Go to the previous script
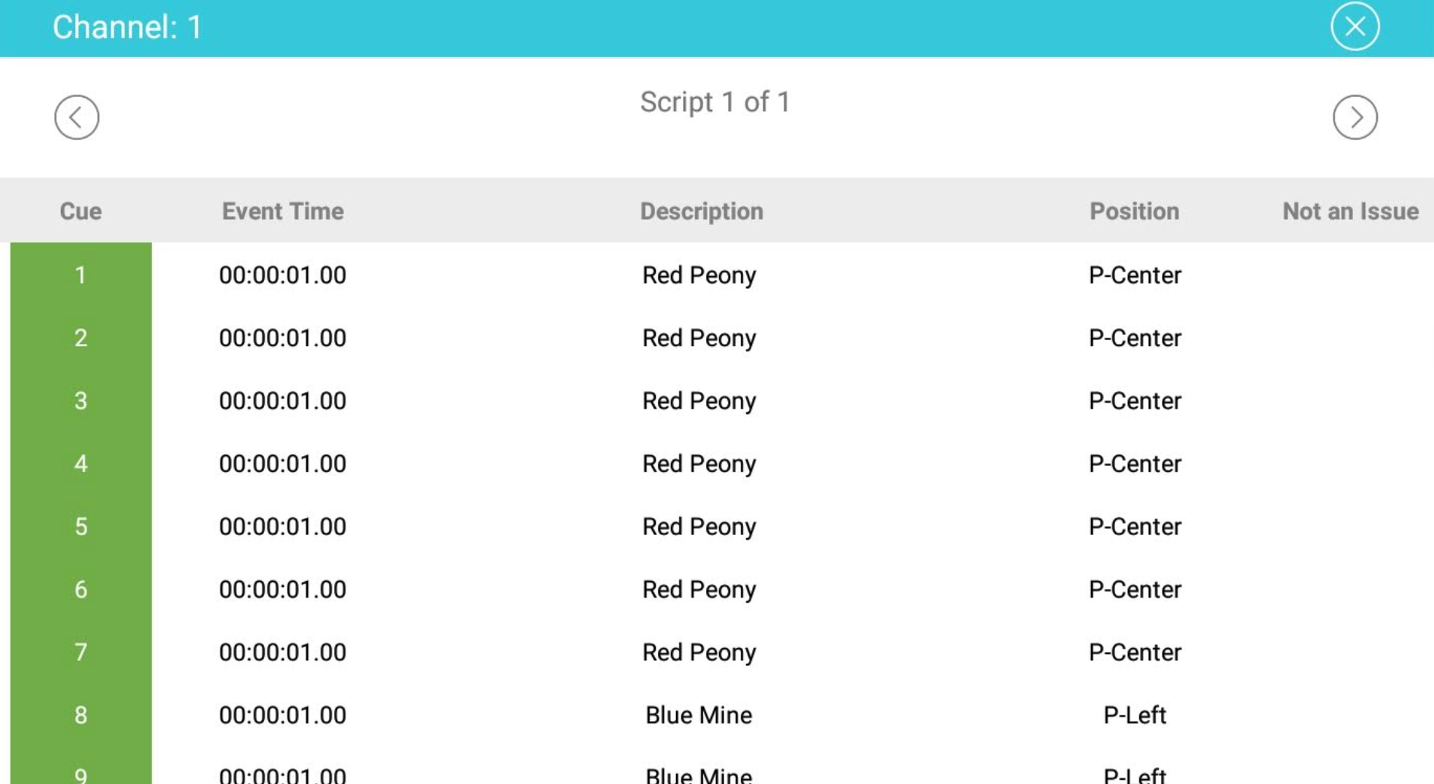 coord(77,117)
